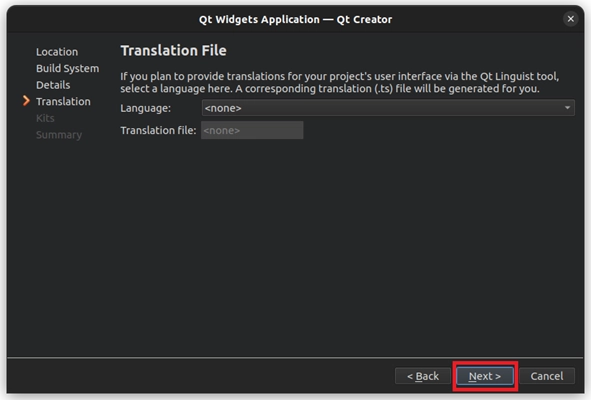Screen dimensions: 591x400
Task: Select the Translation step in sidebar
Action: [63, 101]
